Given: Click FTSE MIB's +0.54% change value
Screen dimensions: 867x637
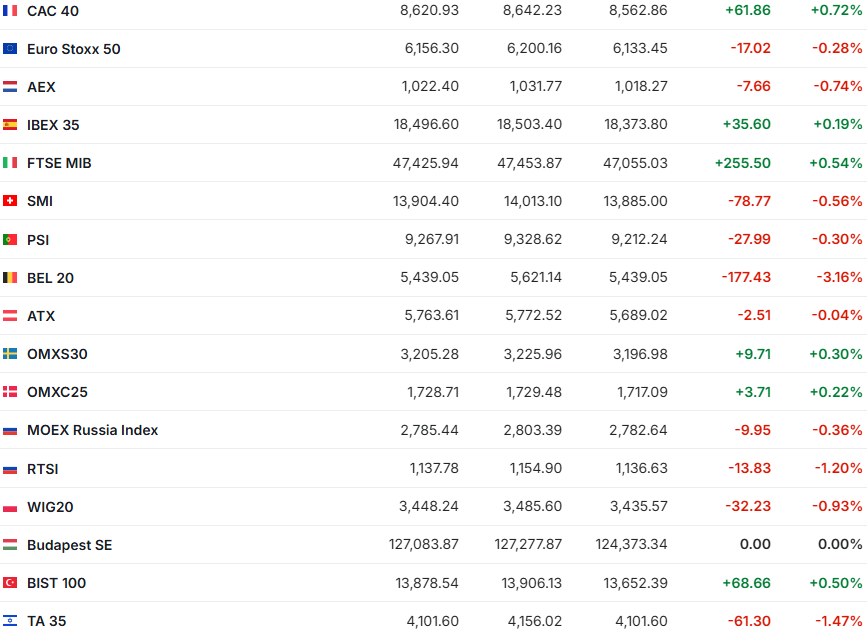Looking at the screenshot, I should (835, 163).
